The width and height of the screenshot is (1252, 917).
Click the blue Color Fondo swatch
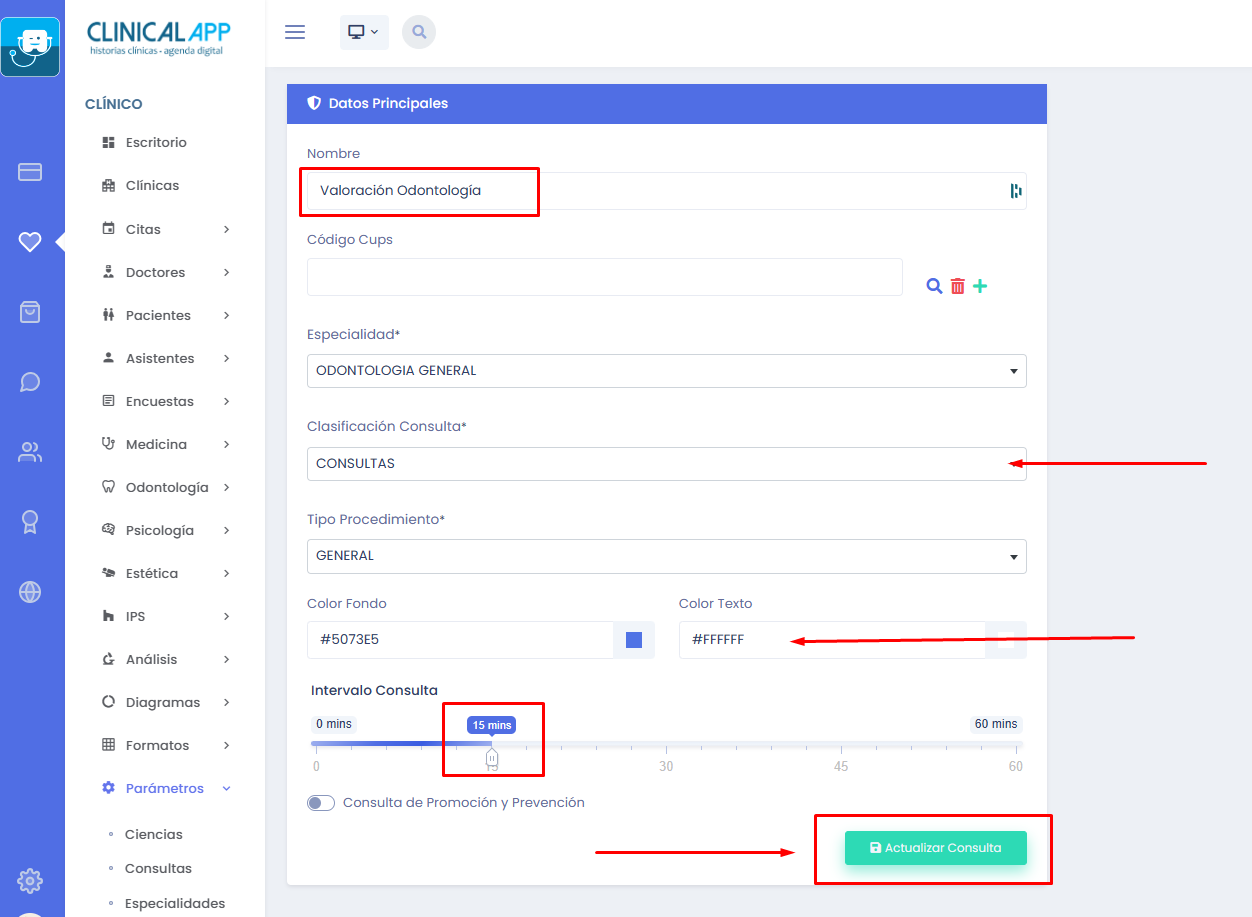point(634,640)
